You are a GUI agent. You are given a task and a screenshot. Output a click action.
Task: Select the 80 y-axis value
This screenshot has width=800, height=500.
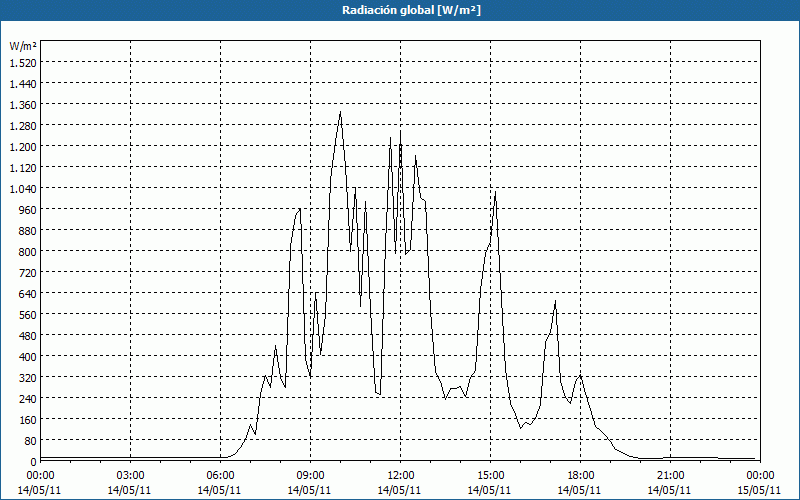tap(31, 441)
